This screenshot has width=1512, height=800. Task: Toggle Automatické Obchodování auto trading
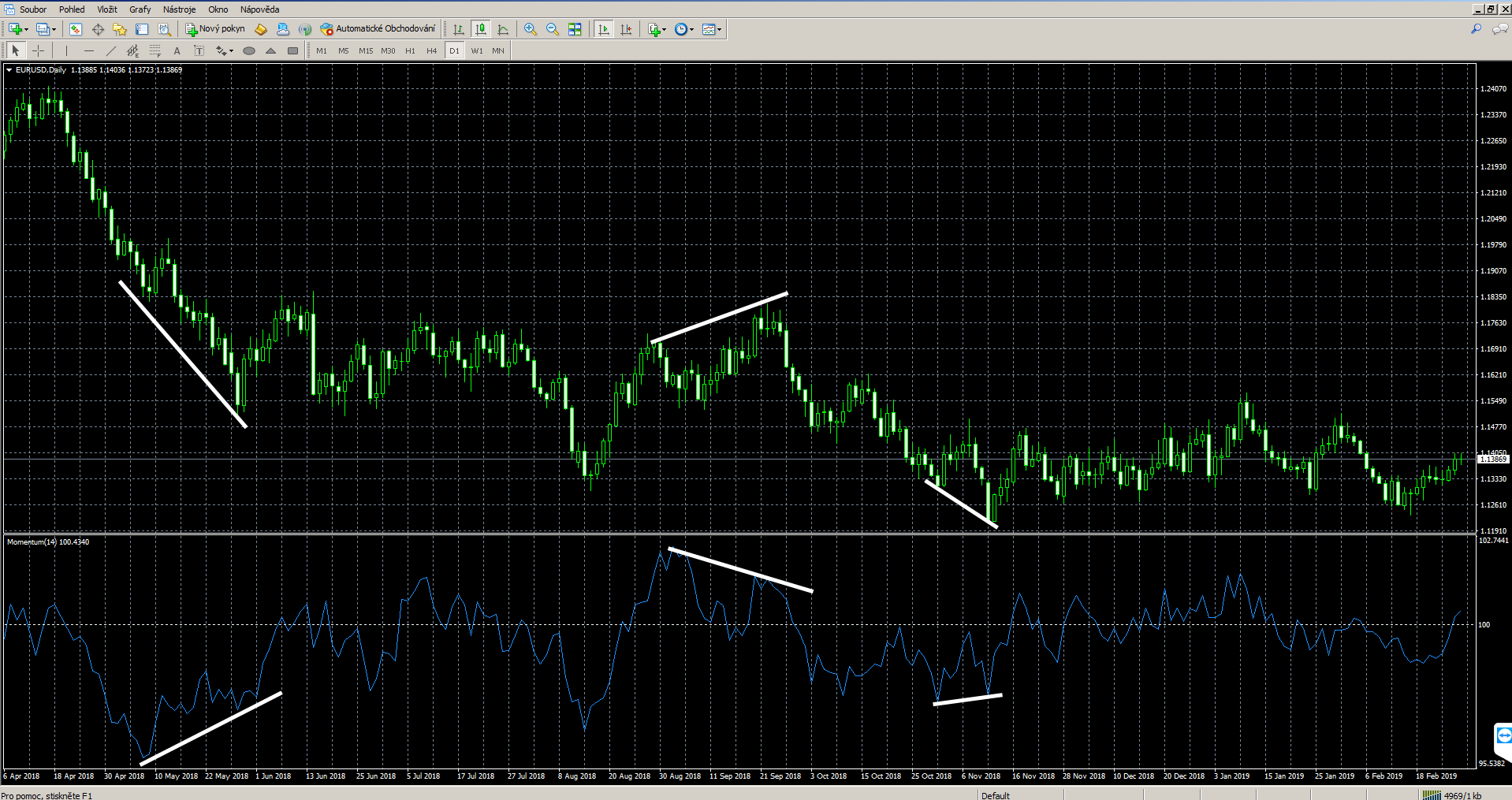click(x=378, y=29)
